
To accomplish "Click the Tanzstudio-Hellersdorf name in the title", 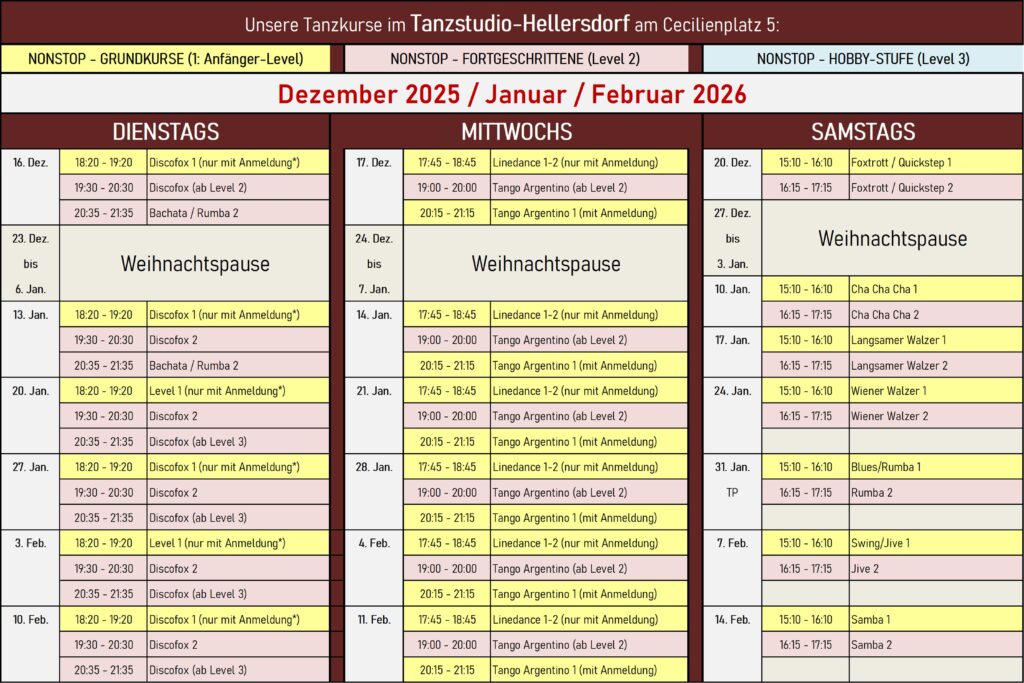I will coord(520,22).
